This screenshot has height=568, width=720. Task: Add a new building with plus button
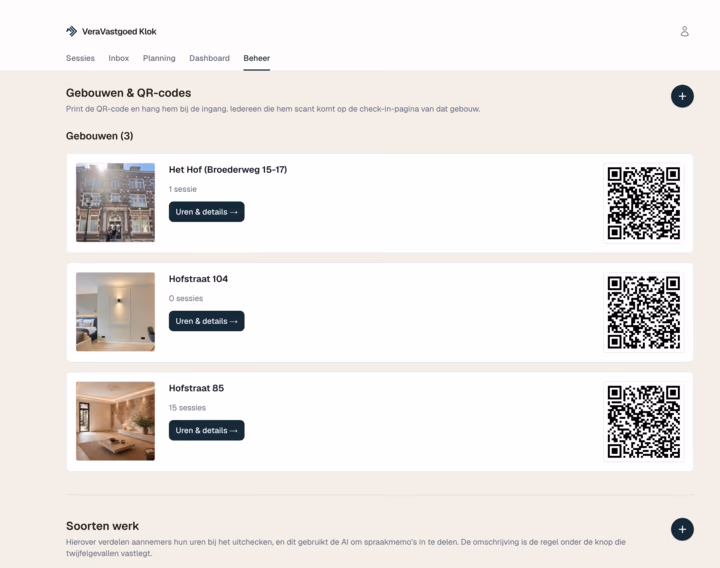click(x=682, y=96)
